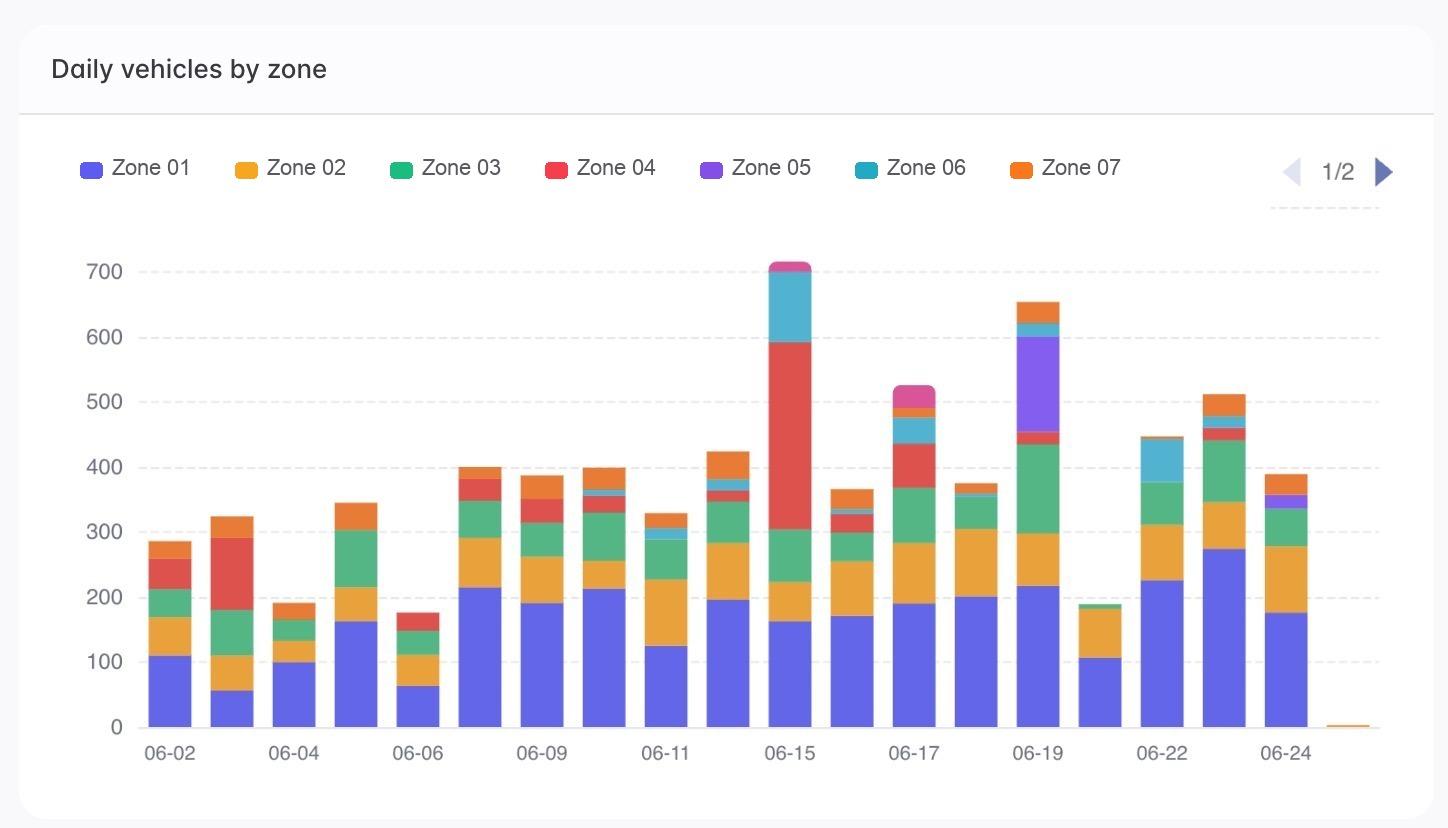This screenshot has height=828, width=1448.
Task: Select the purple Zone 05 segment on 06-19
Action: click(x=1038, y=384)
